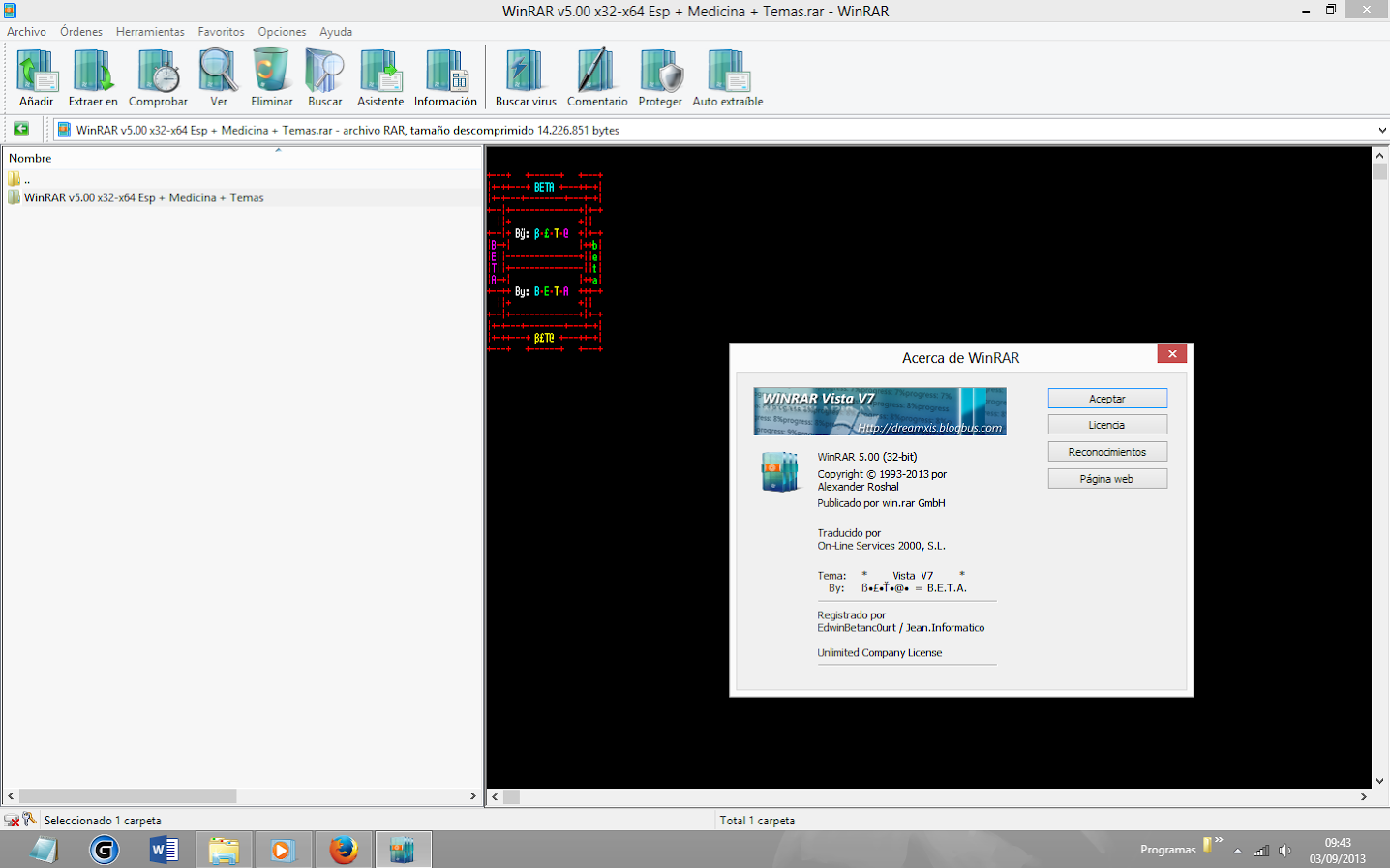
Task: Click the Eliminar trash icon
Action: click(x=272, y=77)
